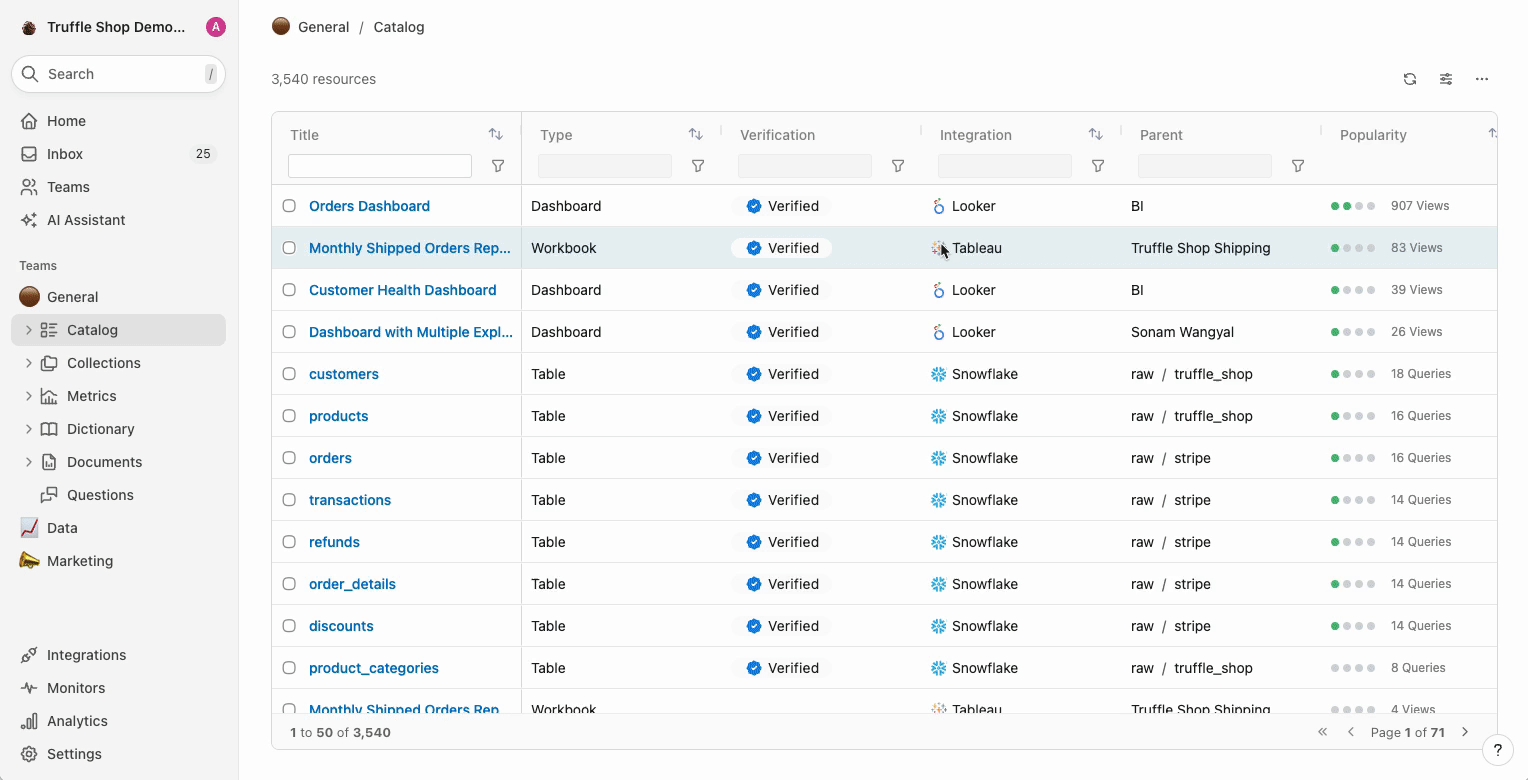Open the product_categories table link
Viewport: 1528px width, 780px height.
coord(373,668)
